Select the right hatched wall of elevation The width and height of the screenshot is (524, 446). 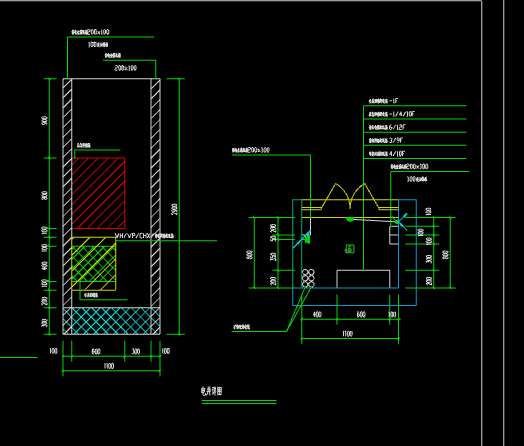click(155, 193)
